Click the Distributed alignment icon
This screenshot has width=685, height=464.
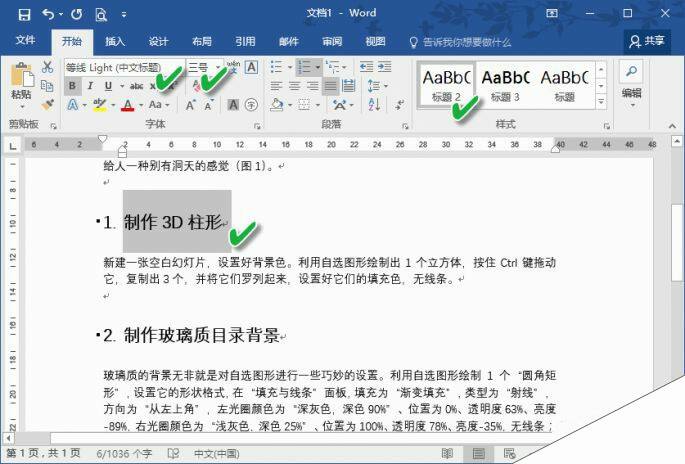(349, 86)
